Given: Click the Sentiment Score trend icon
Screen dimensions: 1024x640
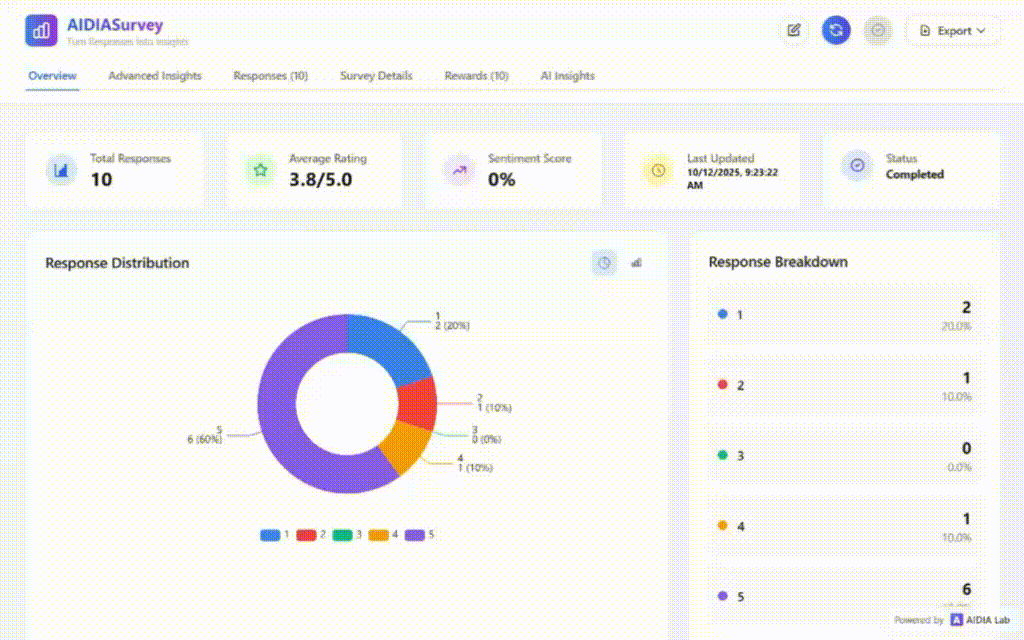Looking at the screenshot, I should point(459,171).
